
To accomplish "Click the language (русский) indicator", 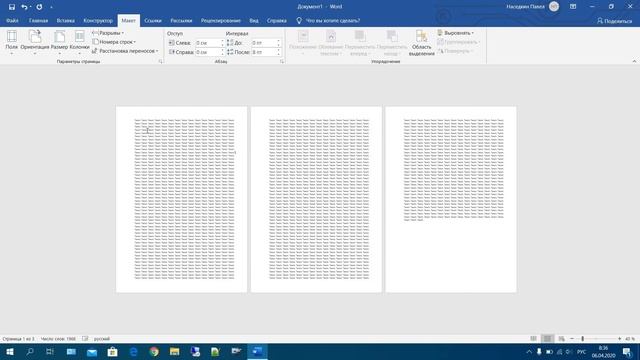I will coord(102,339).
